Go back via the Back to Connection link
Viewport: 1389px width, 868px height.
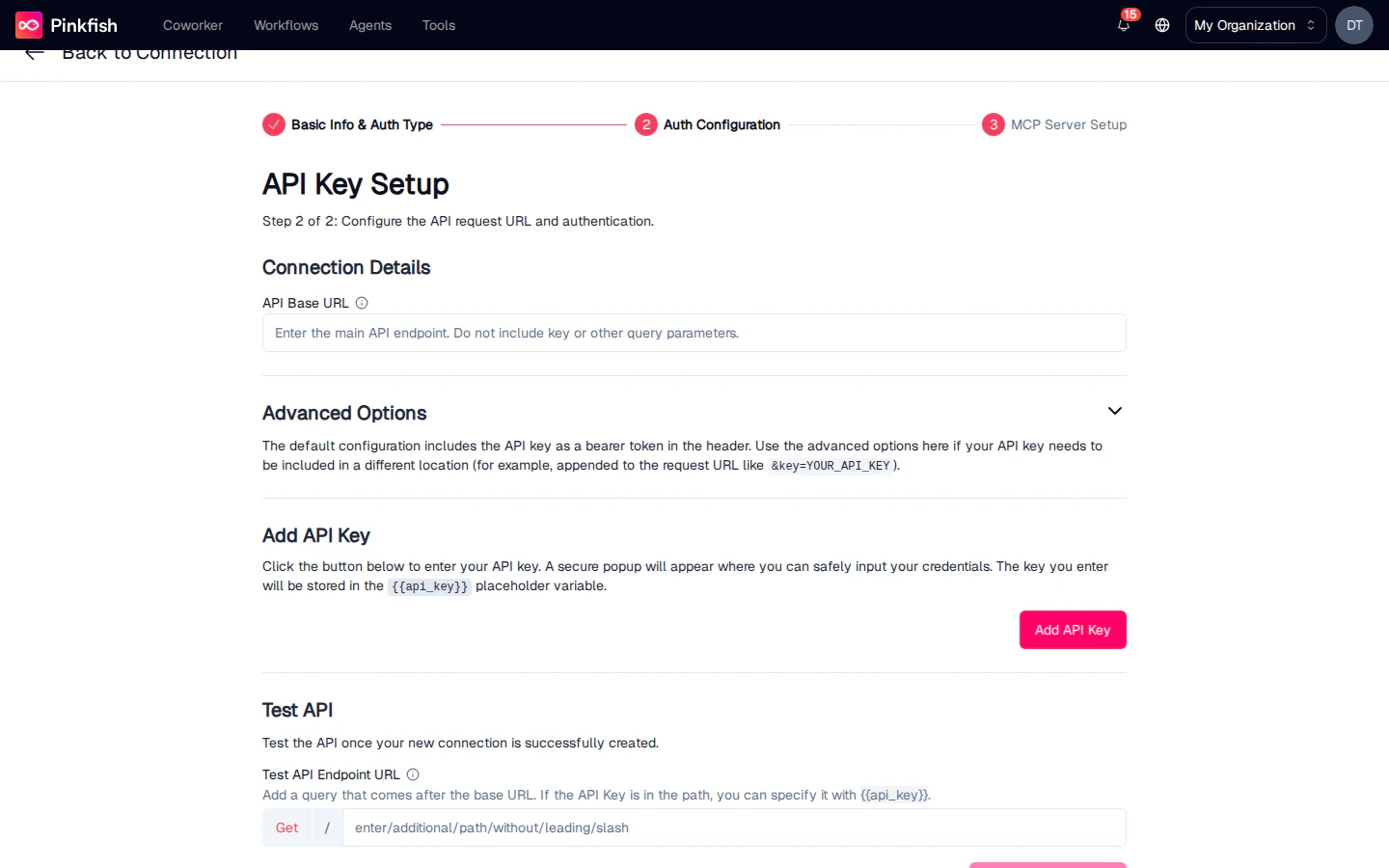pos(150,52)
